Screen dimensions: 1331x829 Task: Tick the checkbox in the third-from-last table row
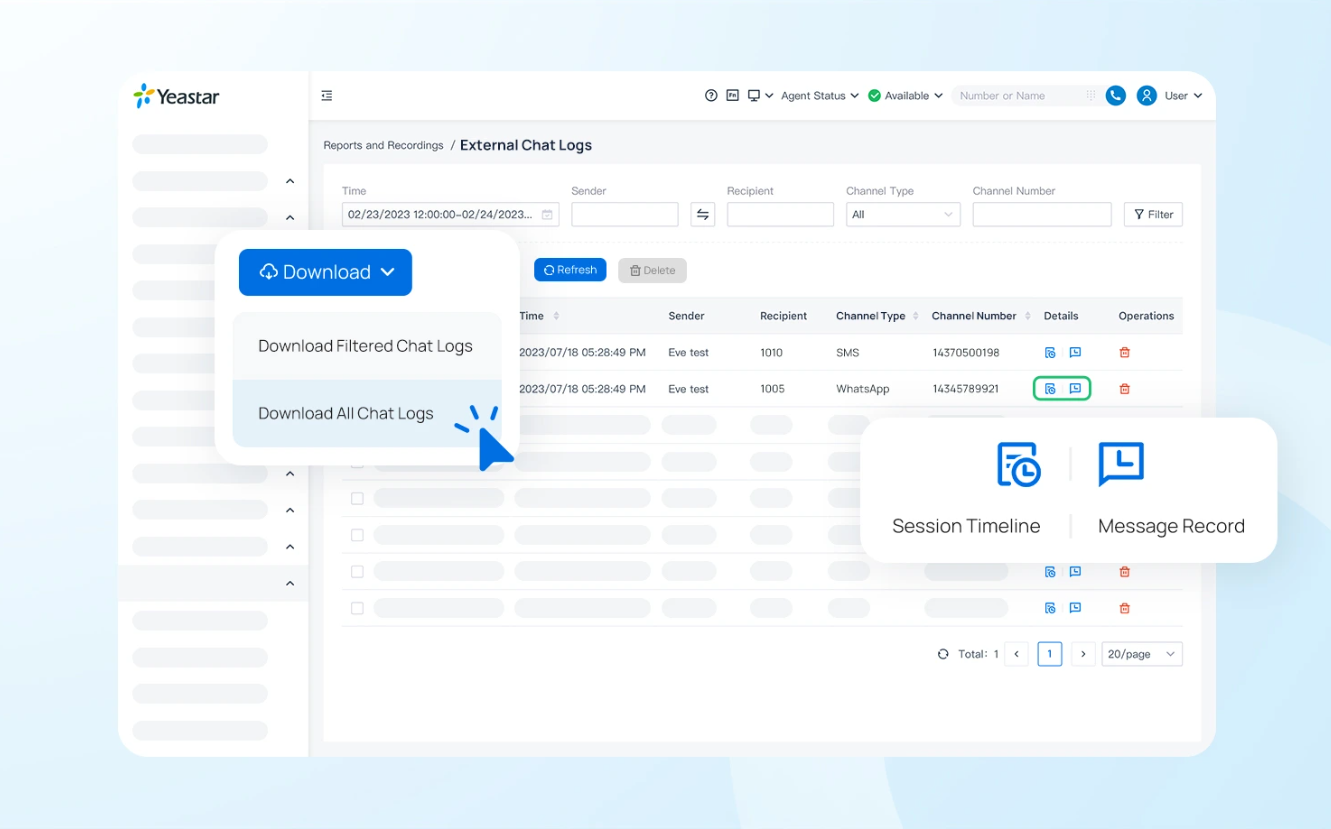click(357, 535)
